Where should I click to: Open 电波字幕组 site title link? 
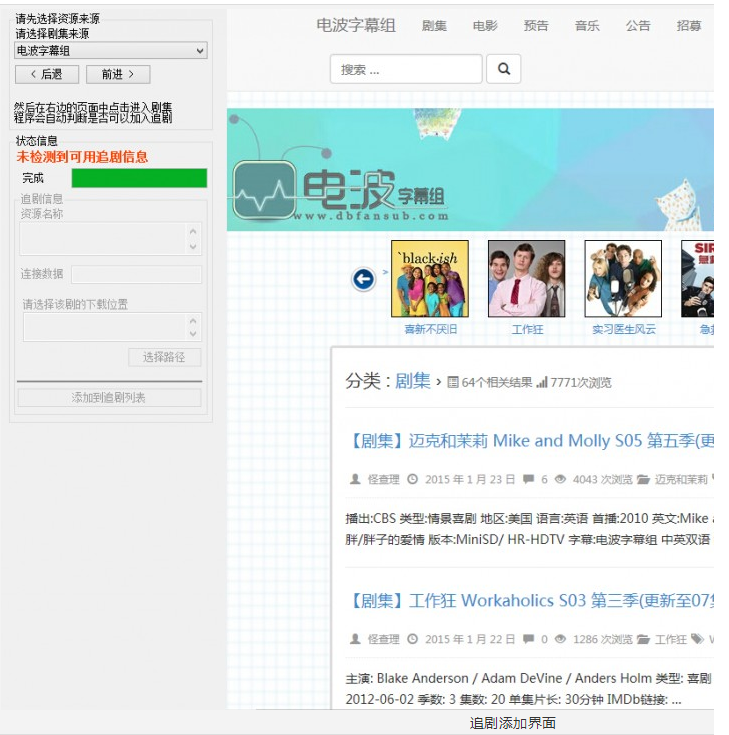tap(356, 25)
